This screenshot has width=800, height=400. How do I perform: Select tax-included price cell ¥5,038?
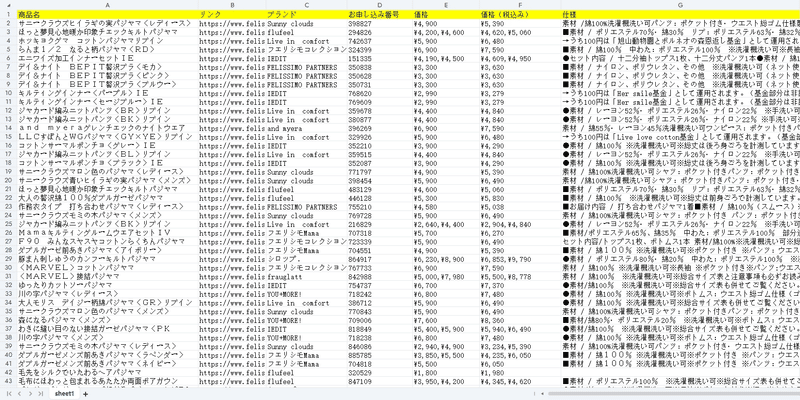click(x=520, y=207)
